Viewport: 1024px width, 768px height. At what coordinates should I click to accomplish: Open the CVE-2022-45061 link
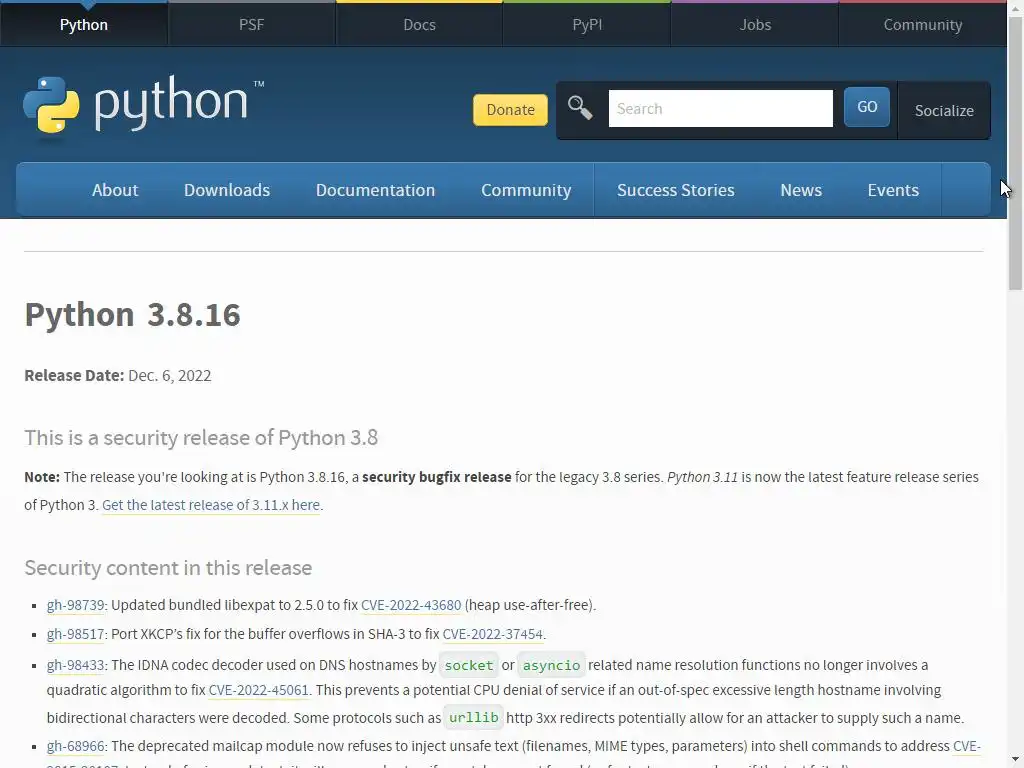point(258,690)
